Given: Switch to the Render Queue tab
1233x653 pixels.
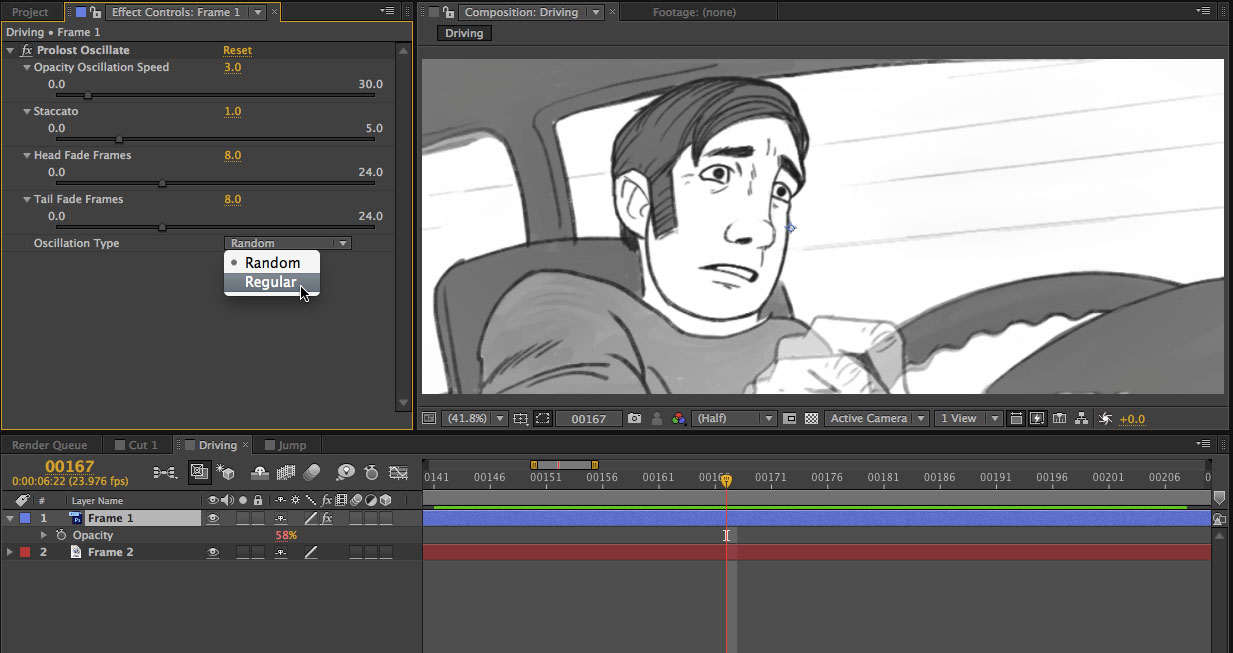Looking at the screenshot, I should [50, 445].
